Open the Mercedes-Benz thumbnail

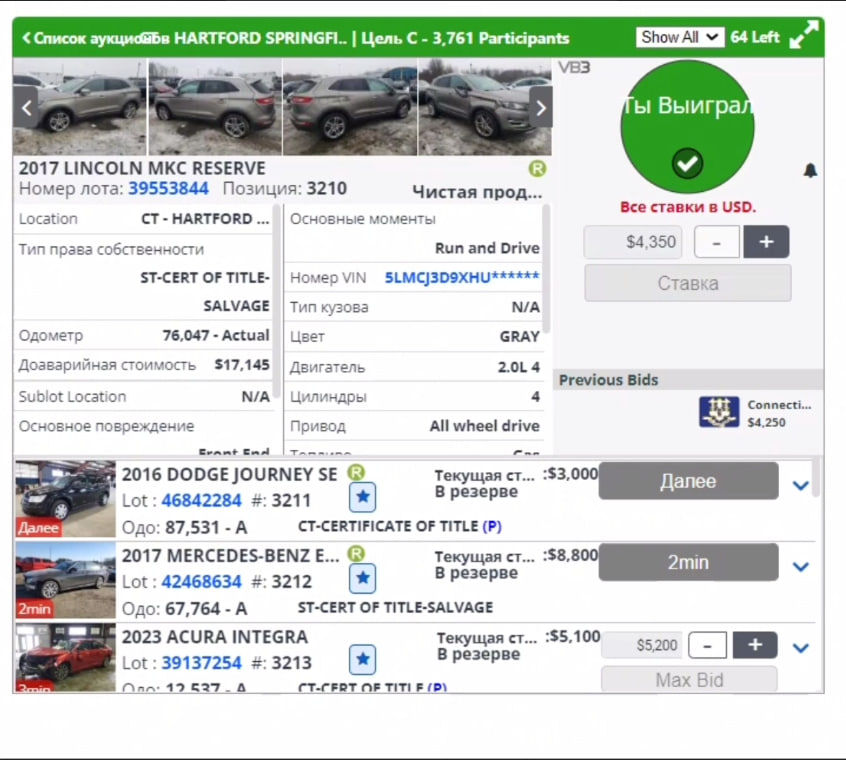(65, 580)
